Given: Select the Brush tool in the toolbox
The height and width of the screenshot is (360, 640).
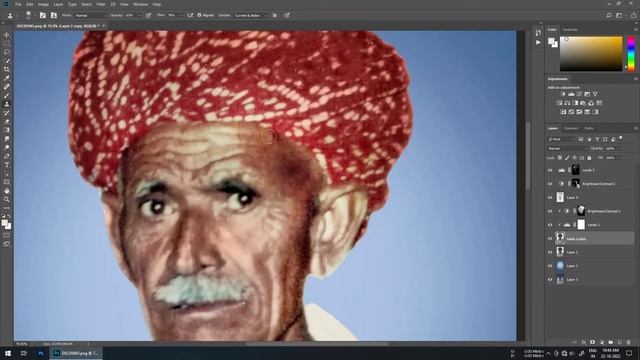Looking at the screenshot, I should pyautogui.click(x=7, y=96).
